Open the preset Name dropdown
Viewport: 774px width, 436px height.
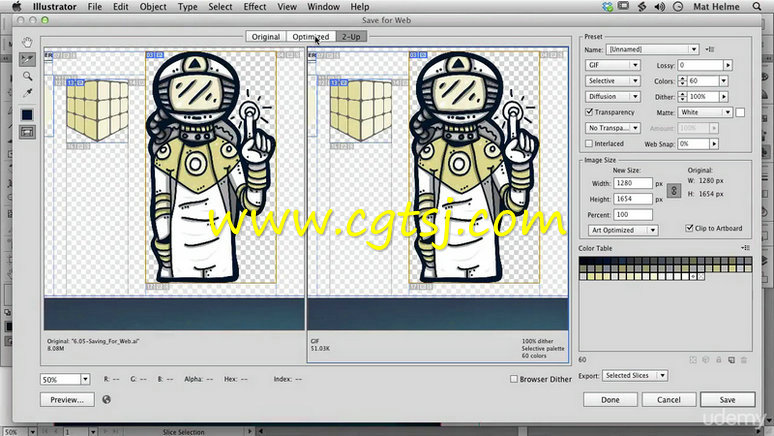coord(652,49)
